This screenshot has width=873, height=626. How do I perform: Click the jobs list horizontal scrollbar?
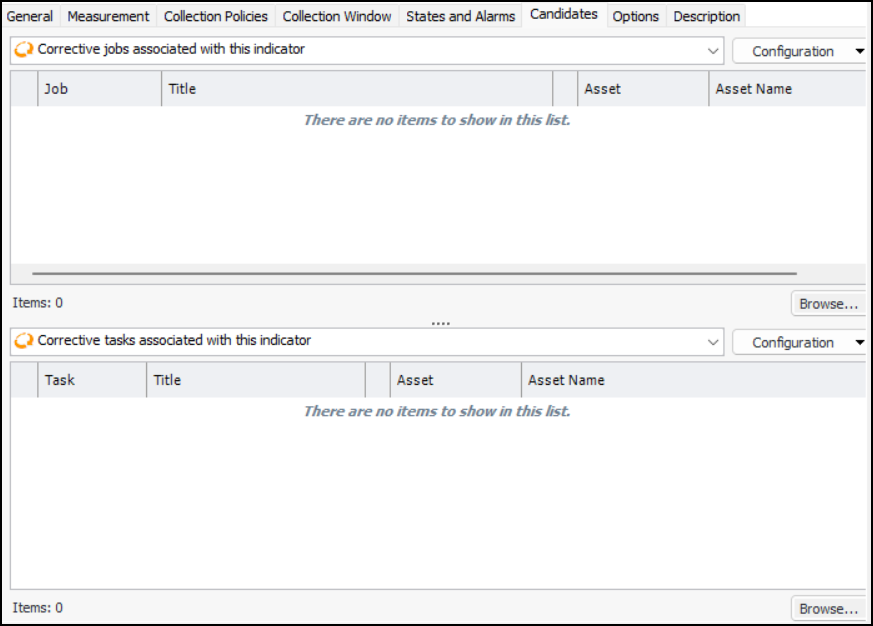[414, 273]
